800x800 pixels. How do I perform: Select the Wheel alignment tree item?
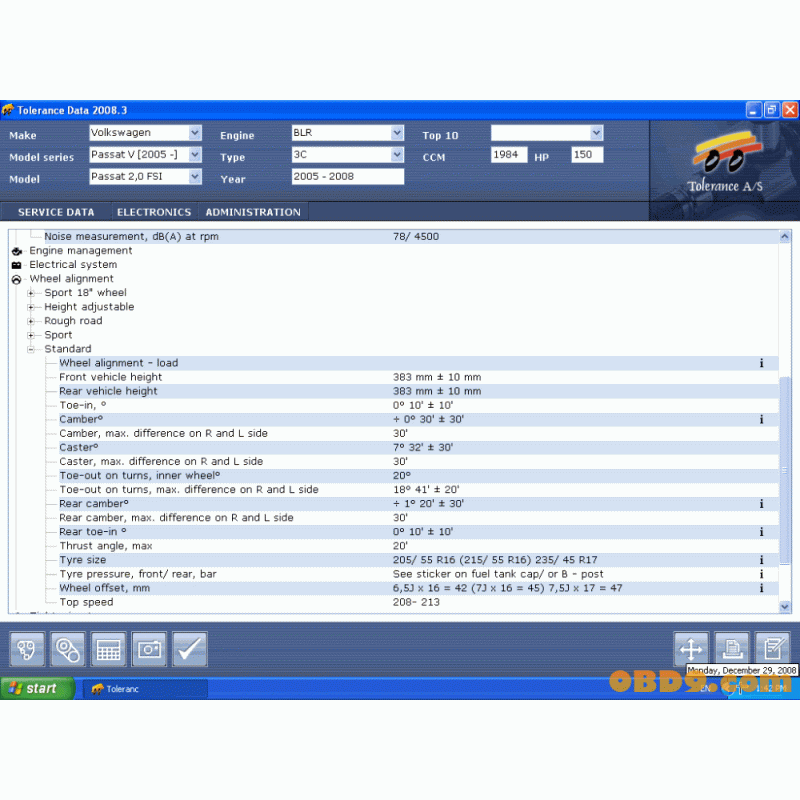[71, 279]
